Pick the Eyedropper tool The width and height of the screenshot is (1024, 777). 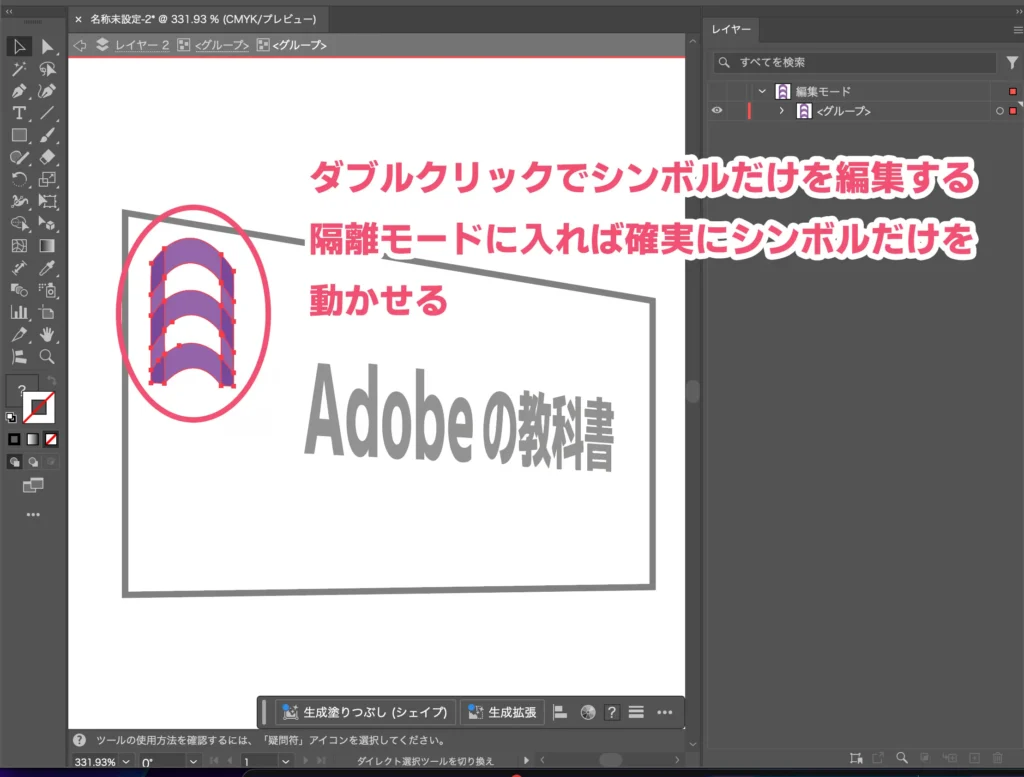pos(46,268)
